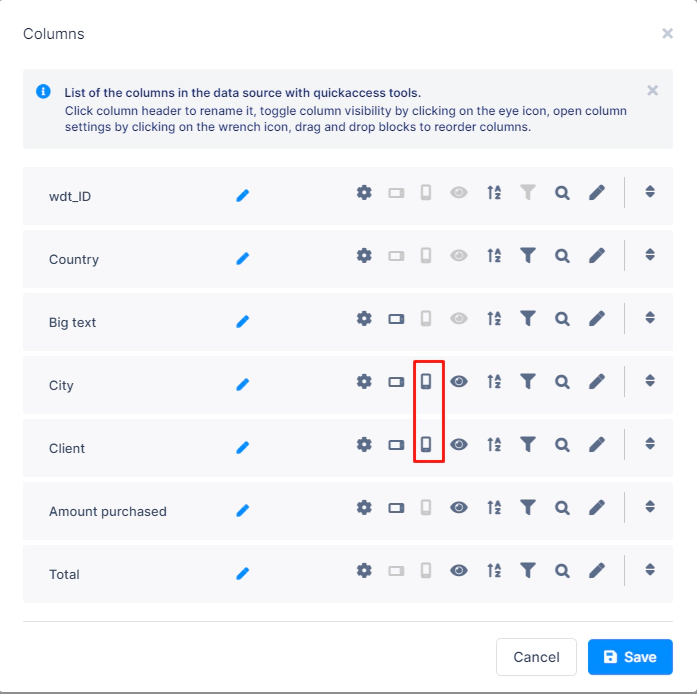Click the Amount purchased column header name

[108, 511]
